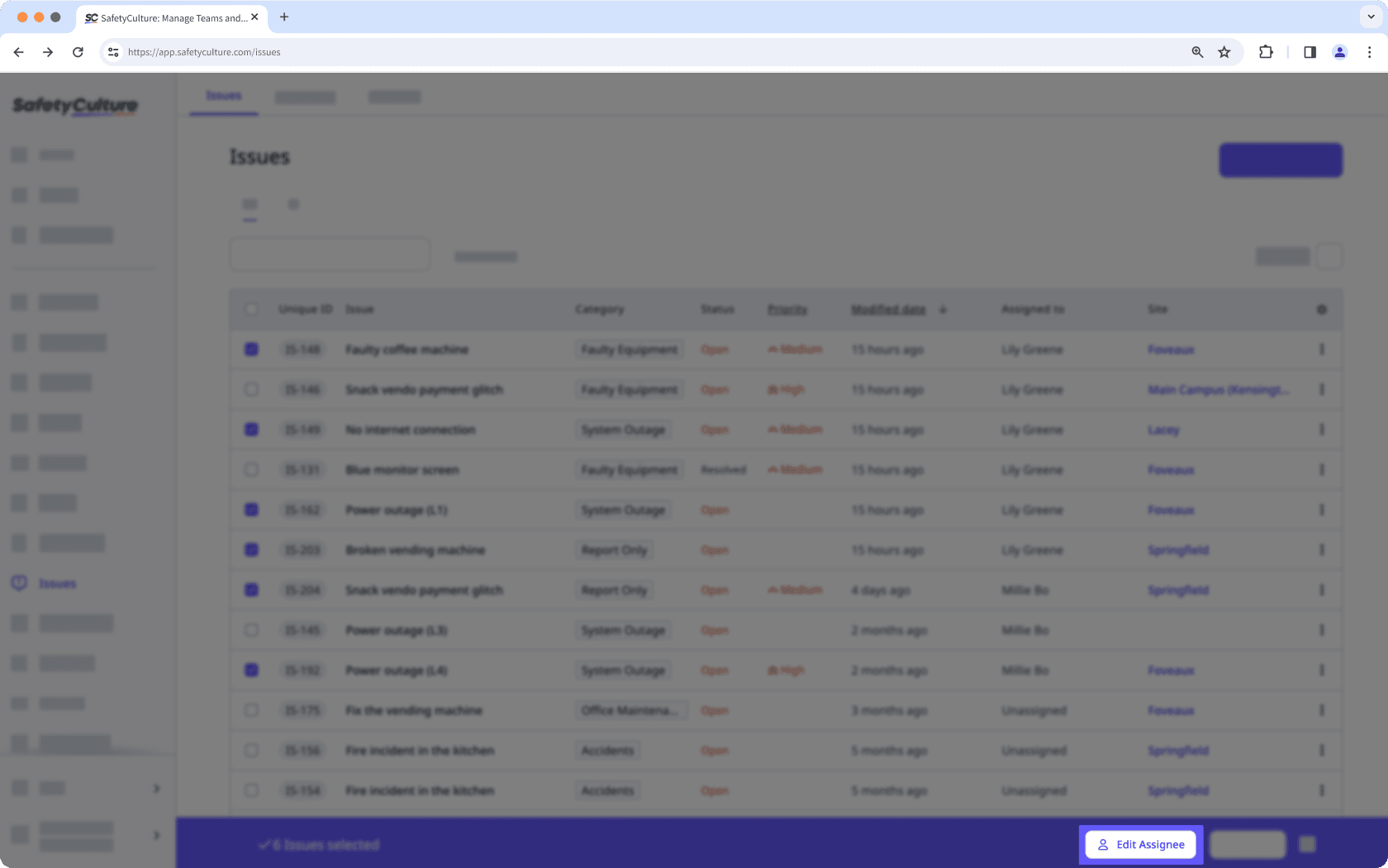Open the Issues section in the sidebar
Screen dimensions: 1388x868
click(58, 583)
